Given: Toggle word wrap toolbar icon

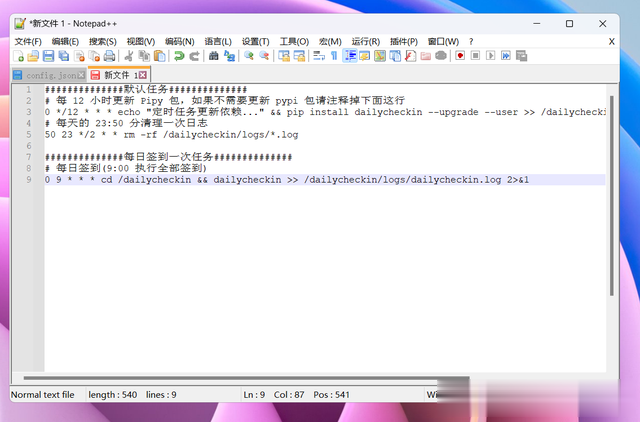Looking at the screenshot, I should click(x=319, y=56).
